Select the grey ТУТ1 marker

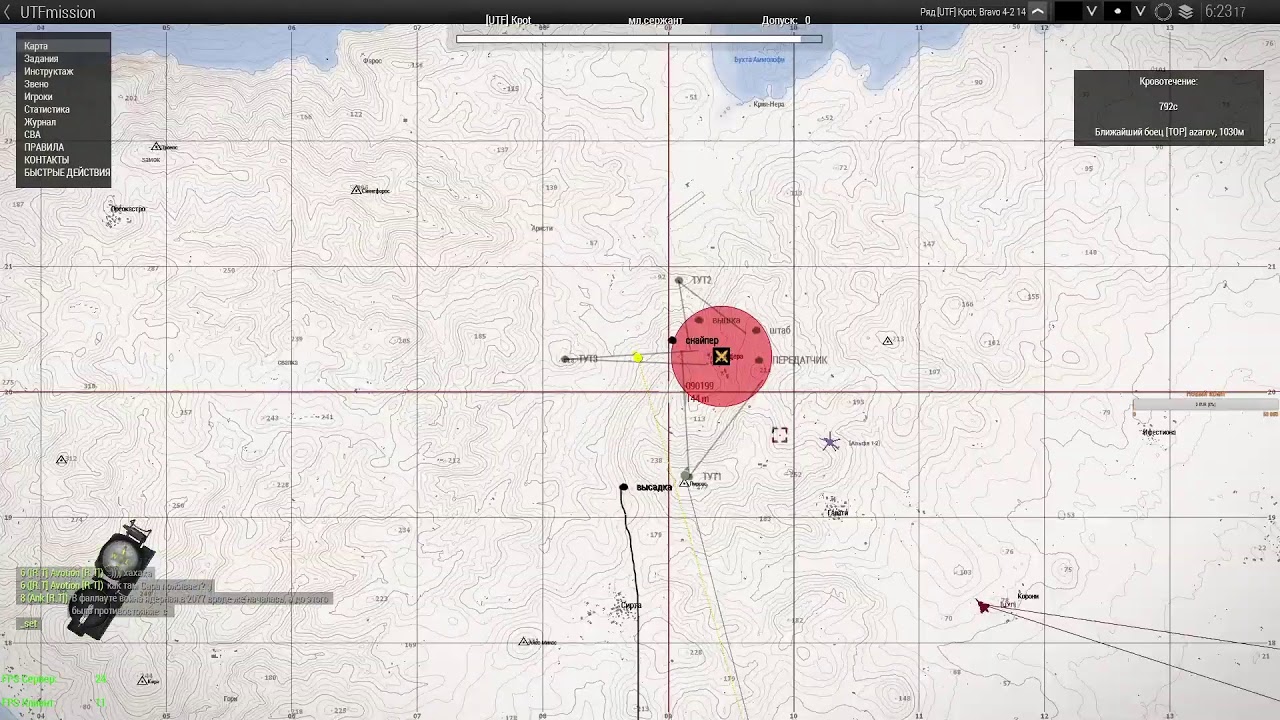pos(686,476)
